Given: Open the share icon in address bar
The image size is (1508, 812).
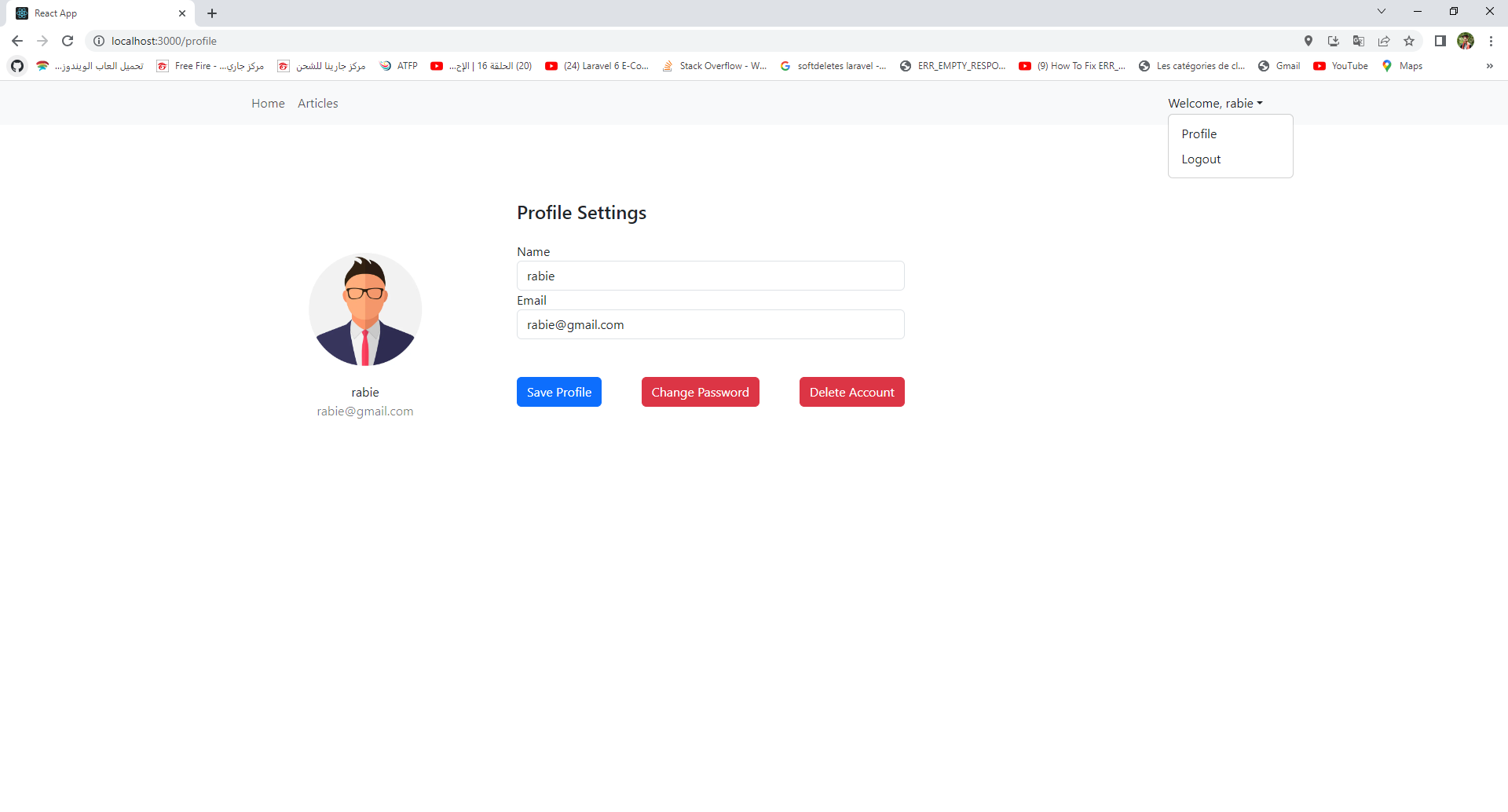Looking at the screenshot, I should (1384, 41).
